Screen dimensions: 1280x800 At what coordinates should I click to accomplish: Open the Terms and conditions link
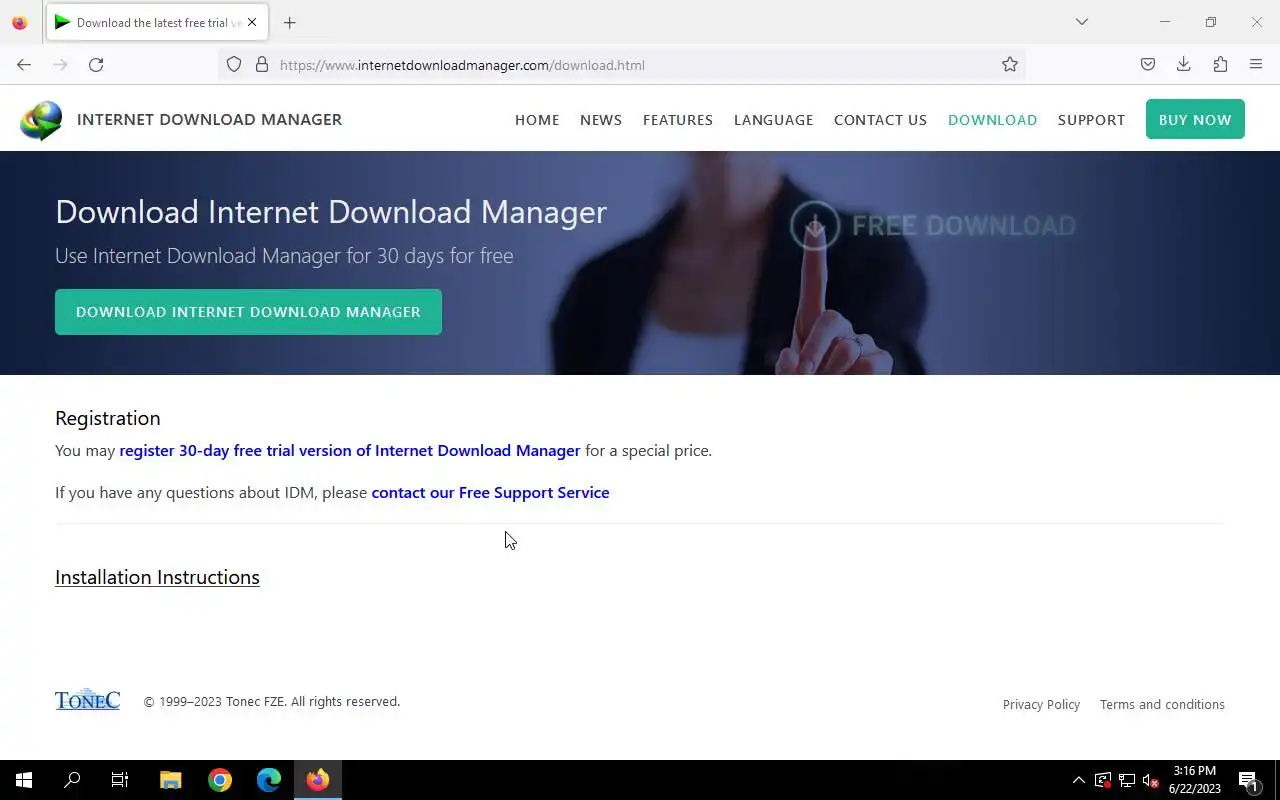pos(1162,705)
